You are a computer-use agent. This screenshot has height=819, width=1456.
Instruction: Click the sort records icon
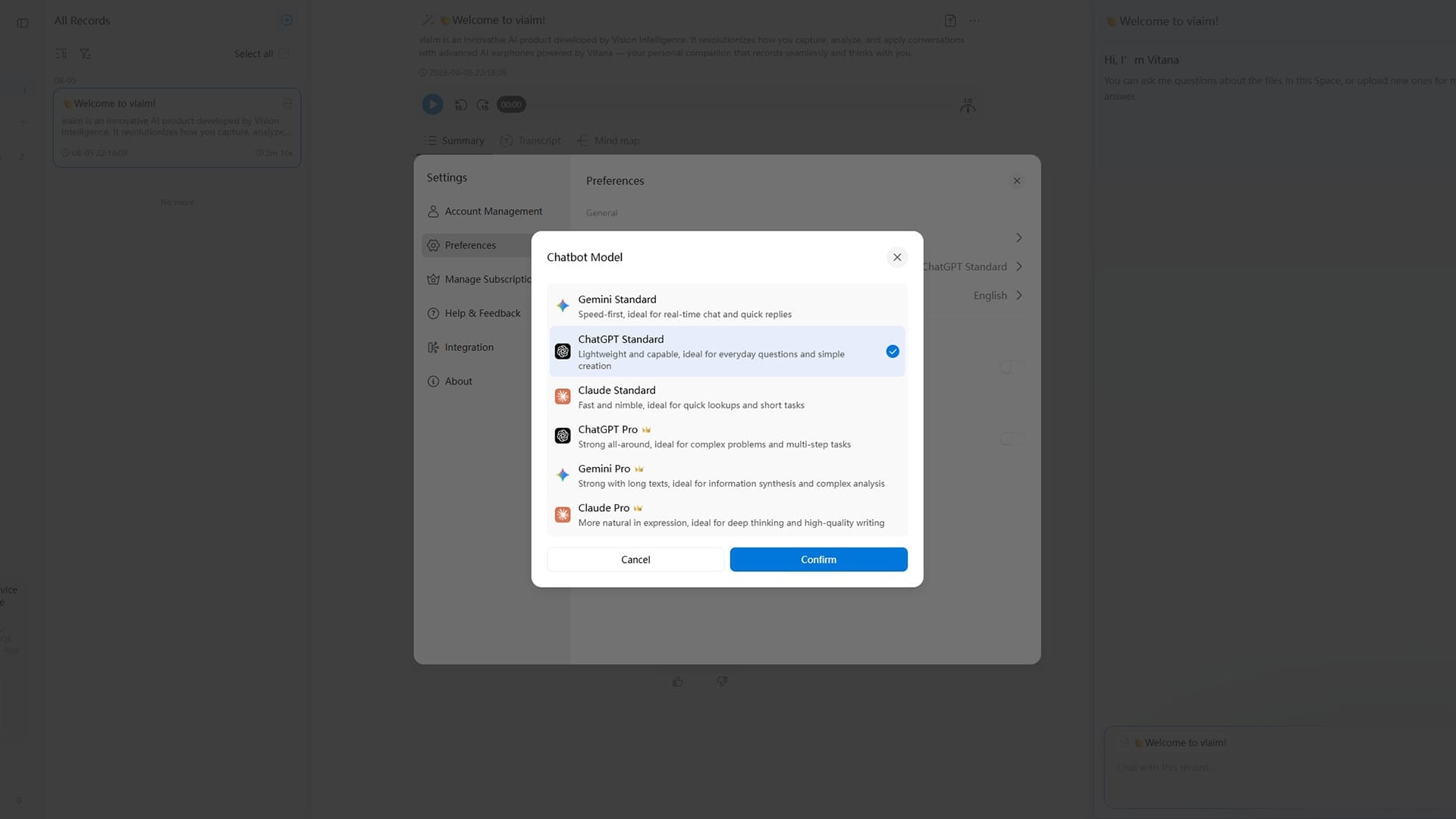(x=61, y=54)
